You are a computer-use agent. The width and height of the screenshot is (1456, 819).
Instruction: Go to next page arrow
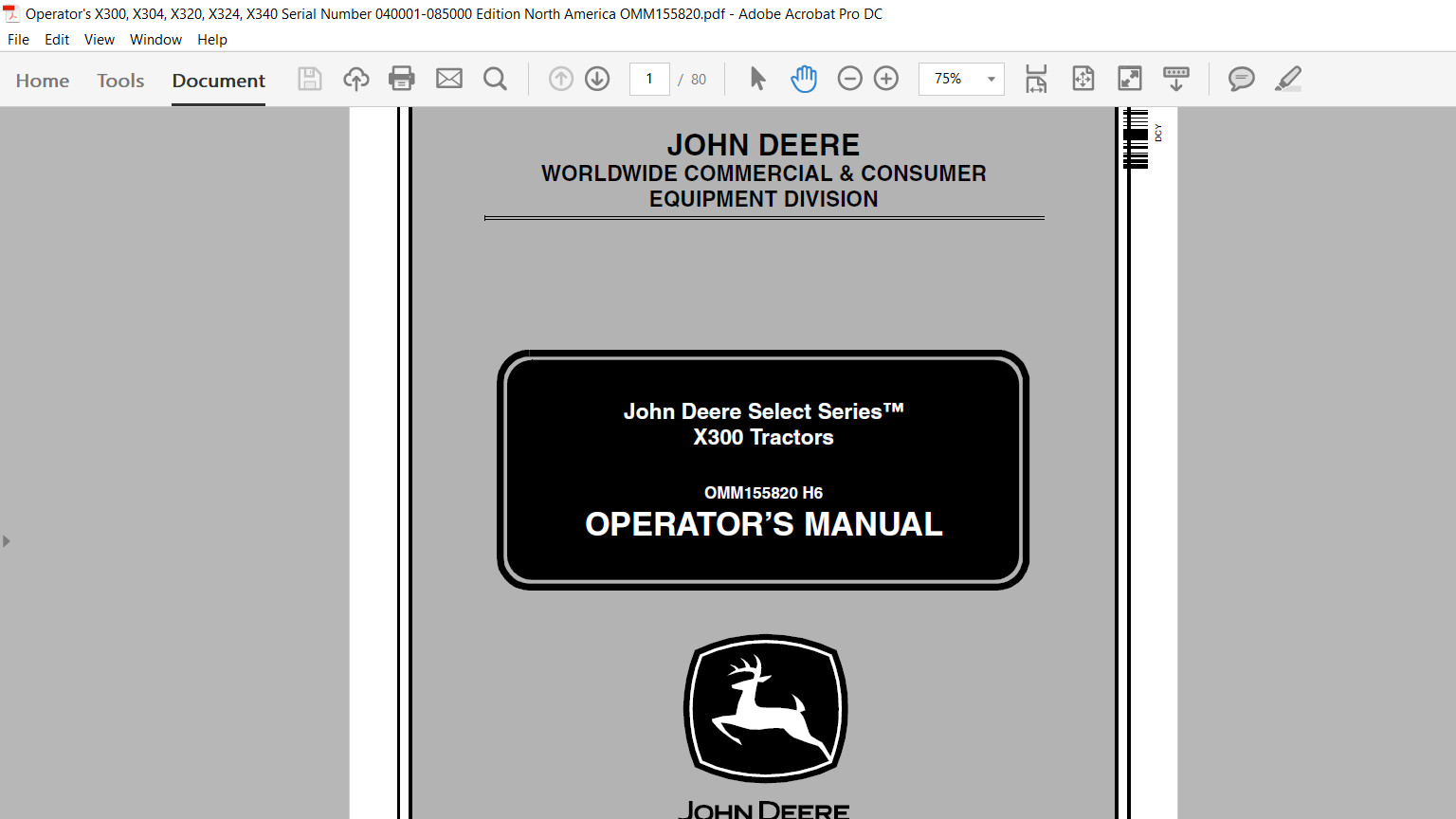[x=597, y=79]
